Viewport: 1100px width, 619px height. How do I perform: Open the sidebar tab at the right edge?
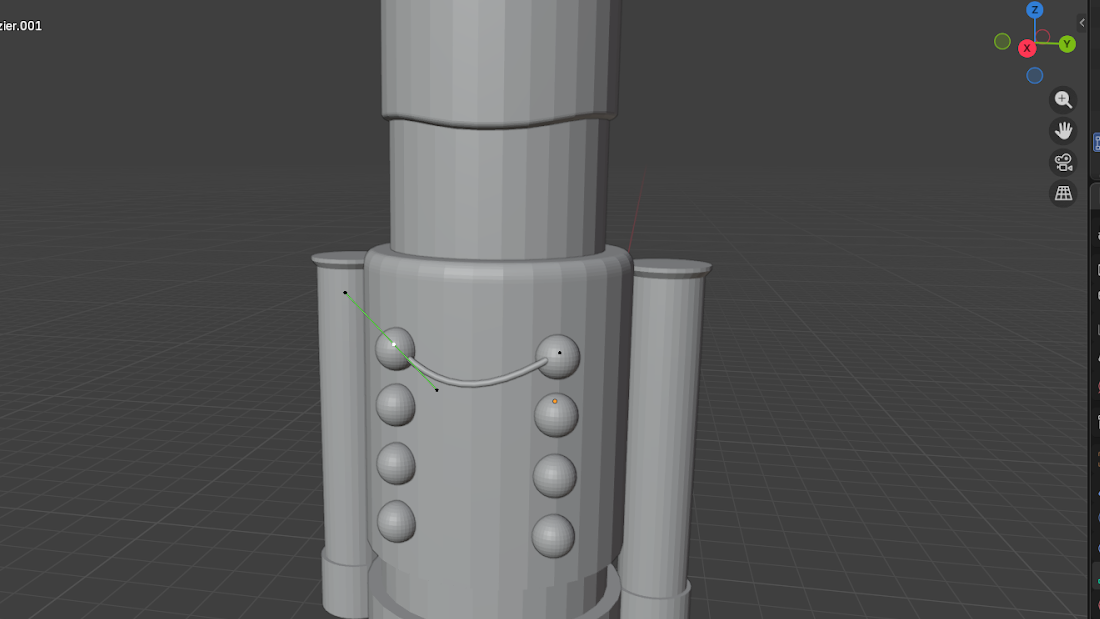[x=1095, y=142]
